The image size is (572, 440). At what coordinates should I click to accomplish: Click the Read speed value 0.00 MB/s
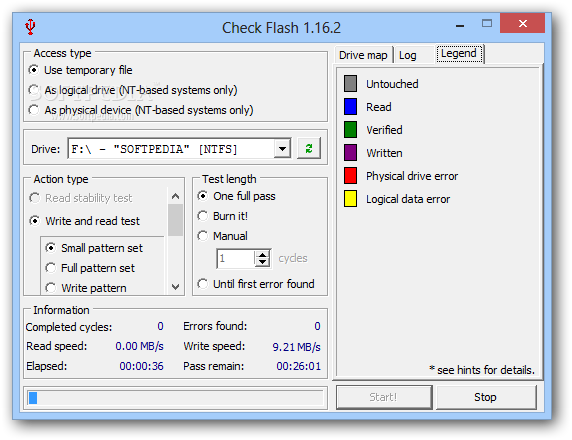click(139, 346)
